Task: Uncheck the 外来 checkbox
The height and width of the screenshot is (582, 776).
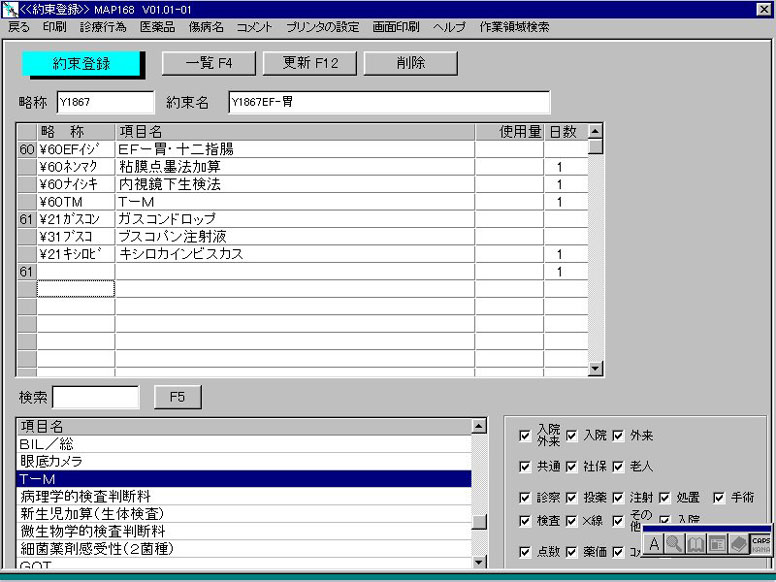Action: [x=618, y=436]
